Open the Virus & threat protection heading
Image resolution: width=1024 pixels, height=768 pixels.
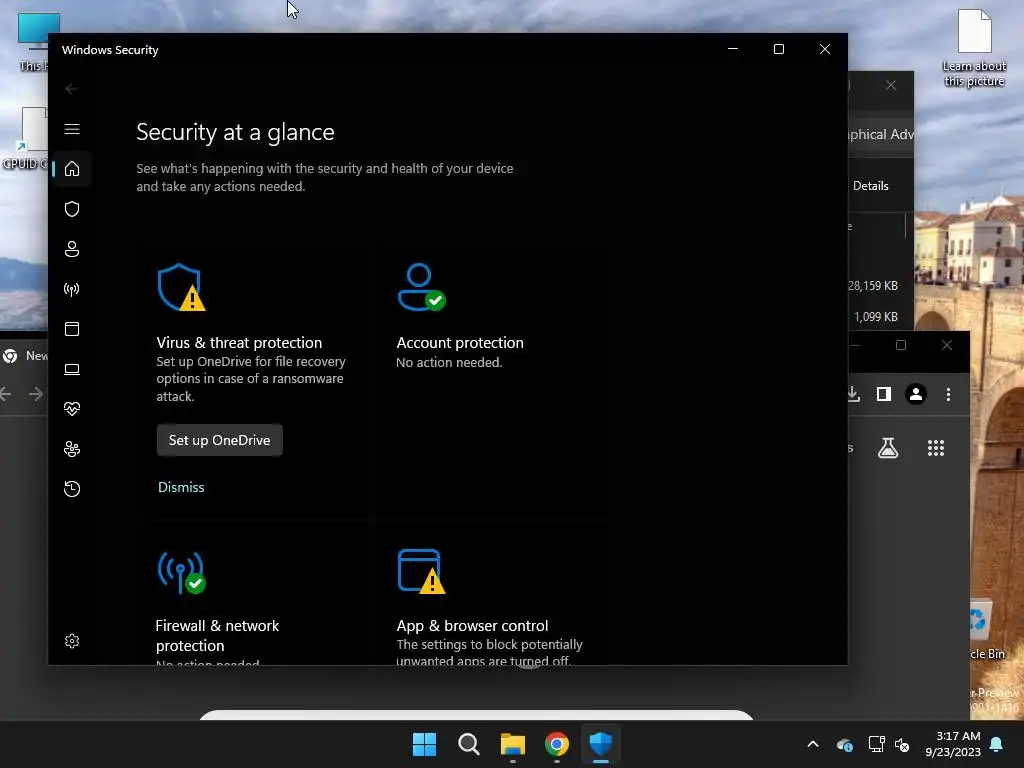click(239, 343)
